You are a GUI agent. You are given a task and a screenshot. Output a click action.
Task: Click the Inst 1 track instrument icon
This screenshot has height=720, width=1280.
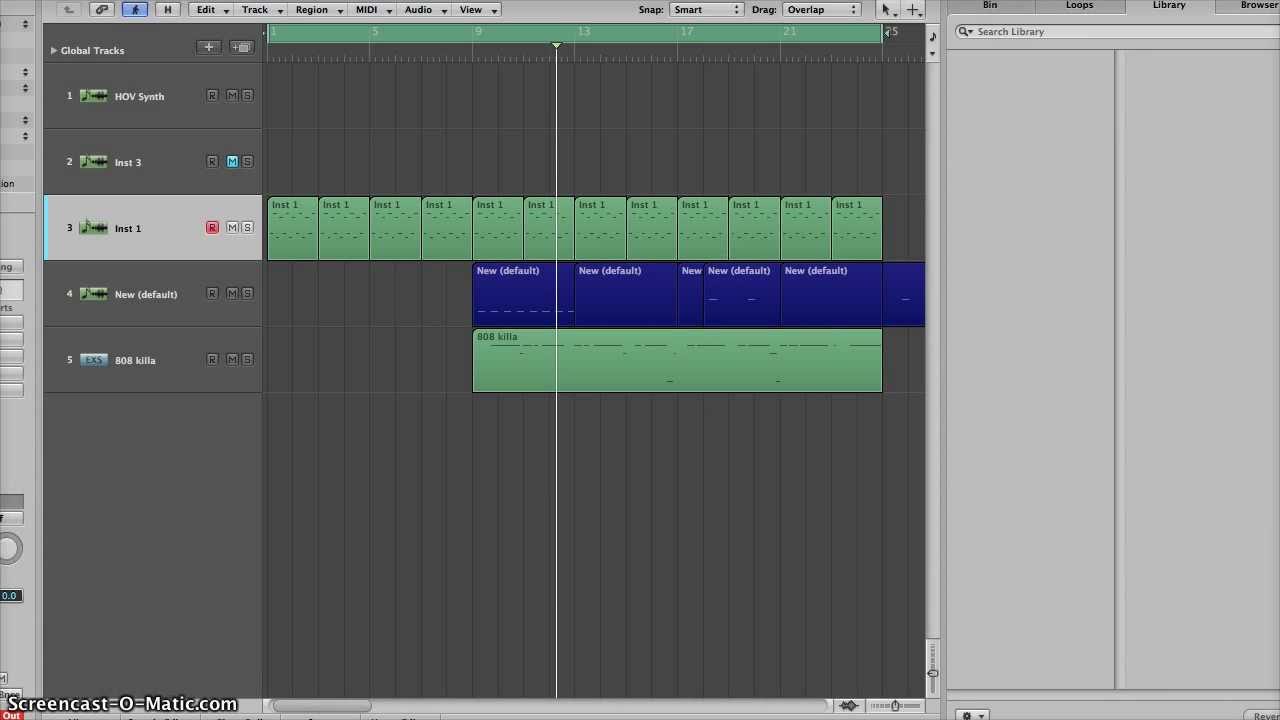pyautogui.click(x=94, y=228)
